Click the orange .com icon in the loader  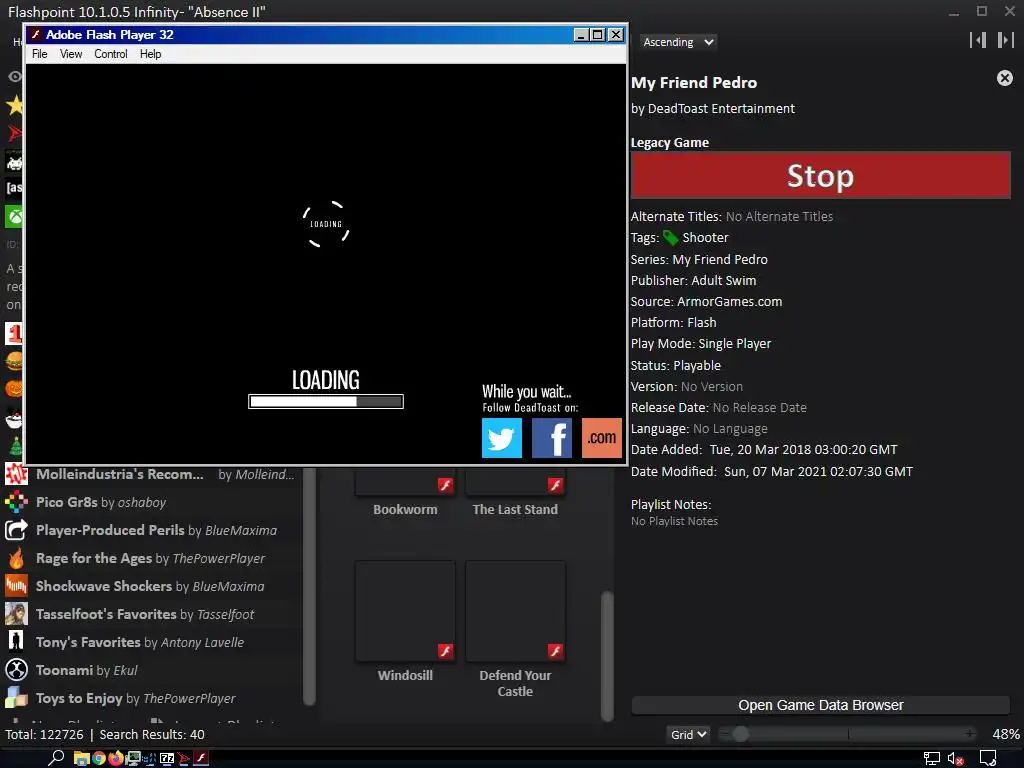(x=601, y=438)
